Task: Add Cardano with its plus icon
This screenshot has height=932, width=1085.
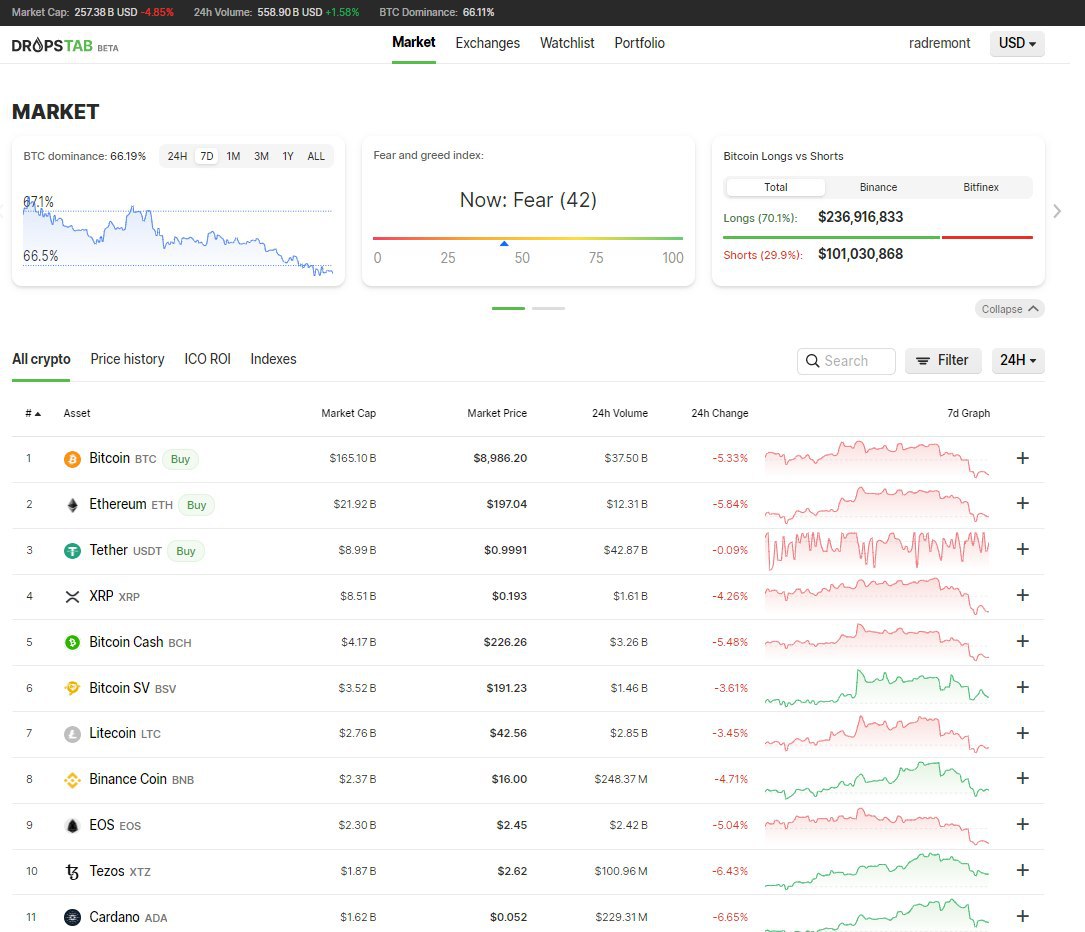Action: [1022, 916]
